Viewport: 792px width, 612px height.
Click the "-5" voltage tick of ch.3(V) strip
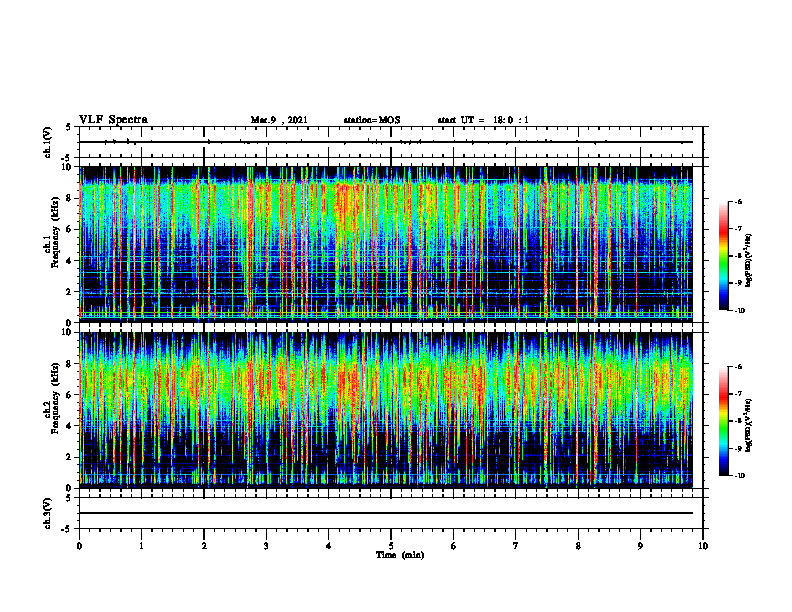point(68,529)
